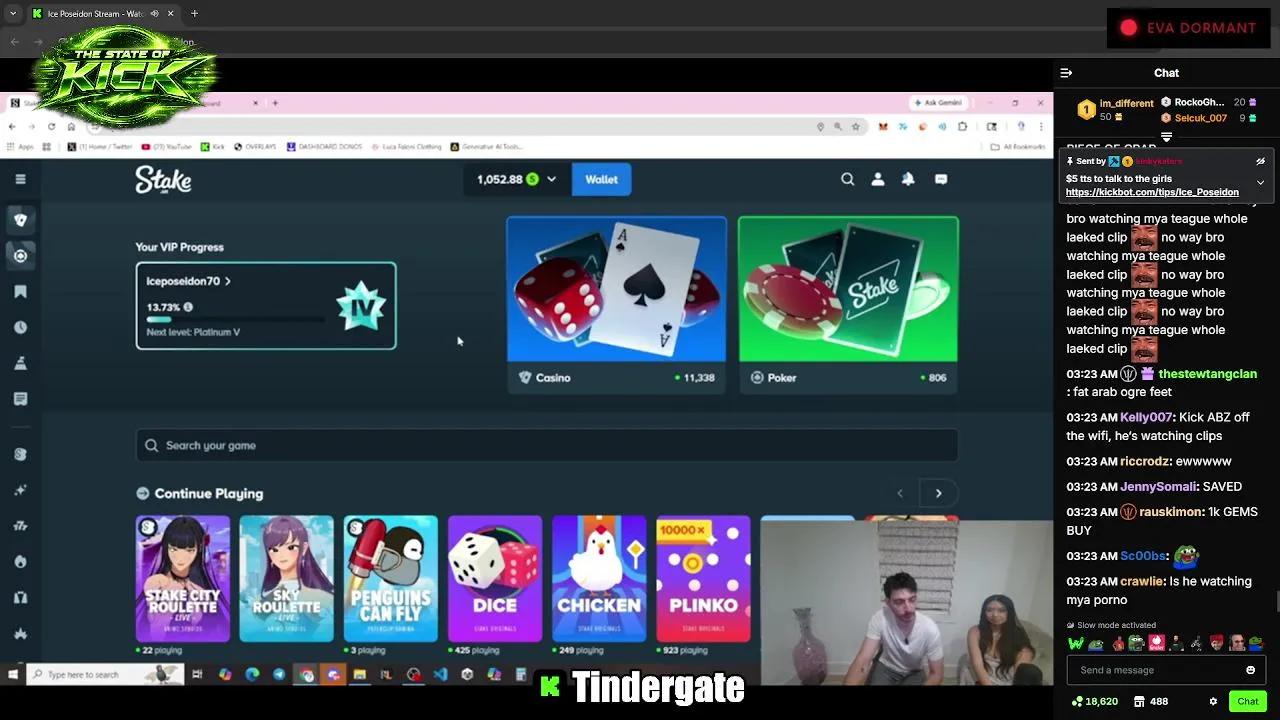The image size is (1280, 720).
Task: Select the Ice Poseidon Stream tab
Action: (102, 14)
